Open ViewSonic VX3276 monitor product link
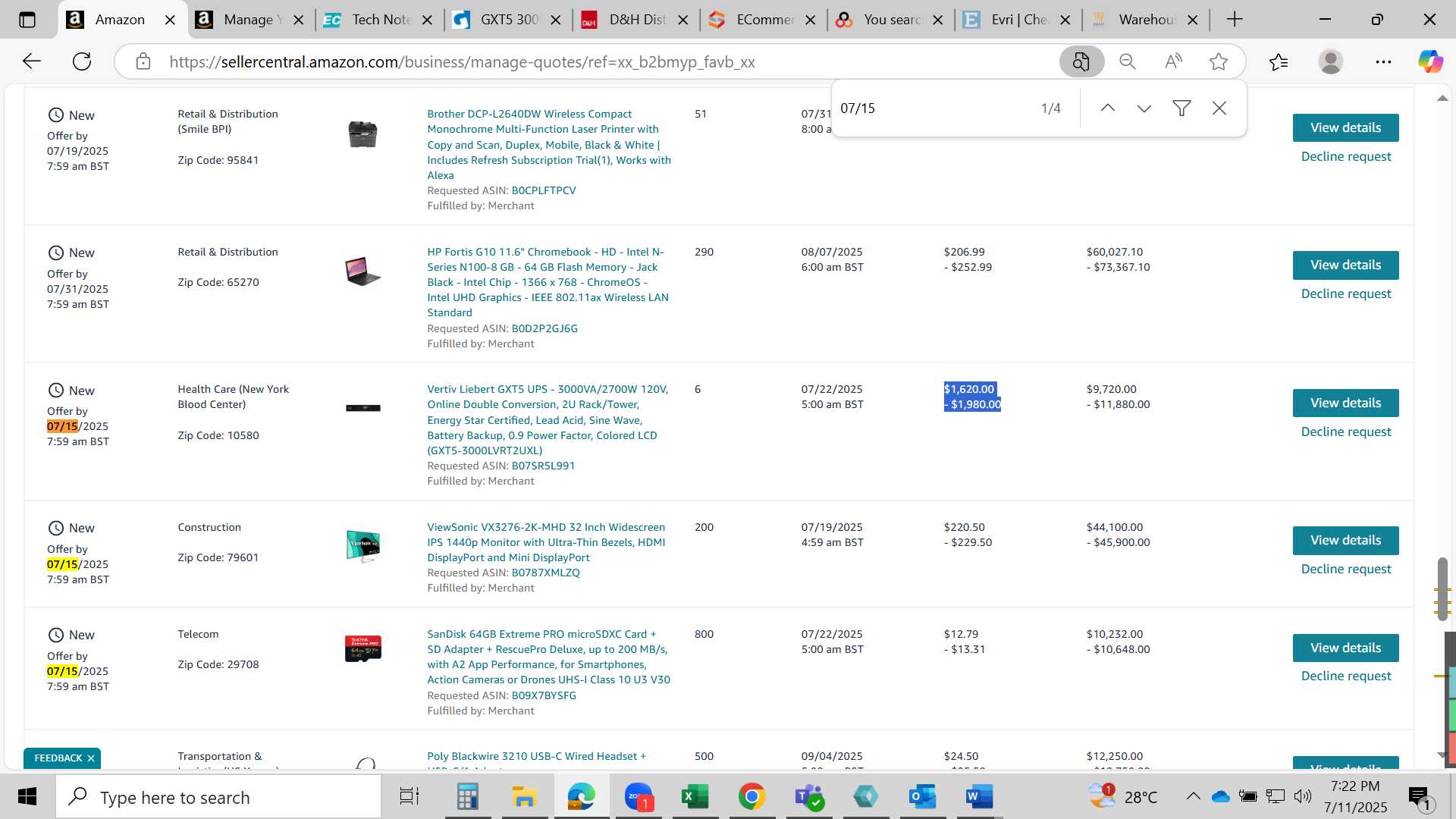 click(546, 542)
